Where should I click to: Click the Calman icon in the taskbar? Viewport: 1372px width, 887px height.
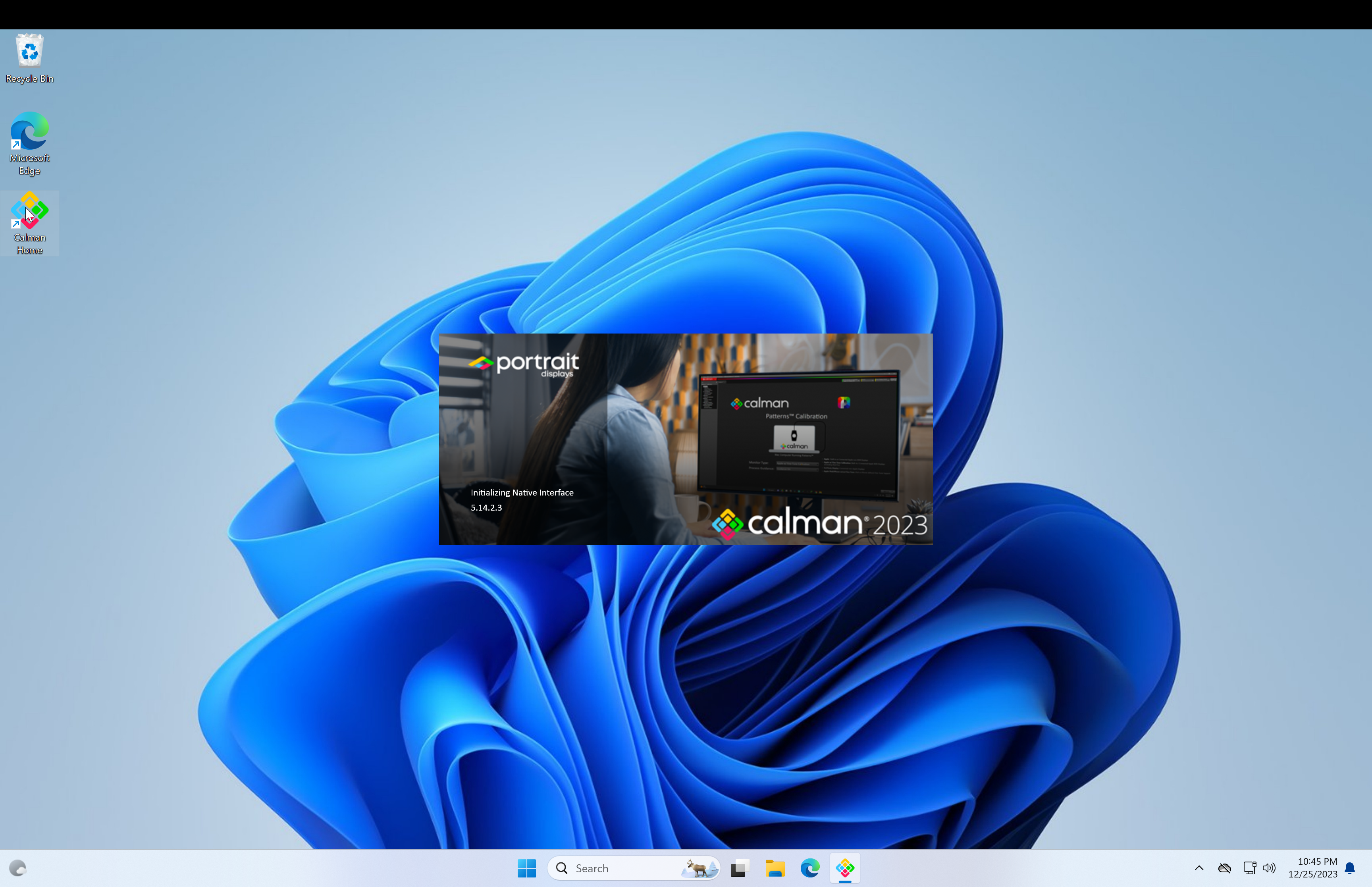(845, 868)
